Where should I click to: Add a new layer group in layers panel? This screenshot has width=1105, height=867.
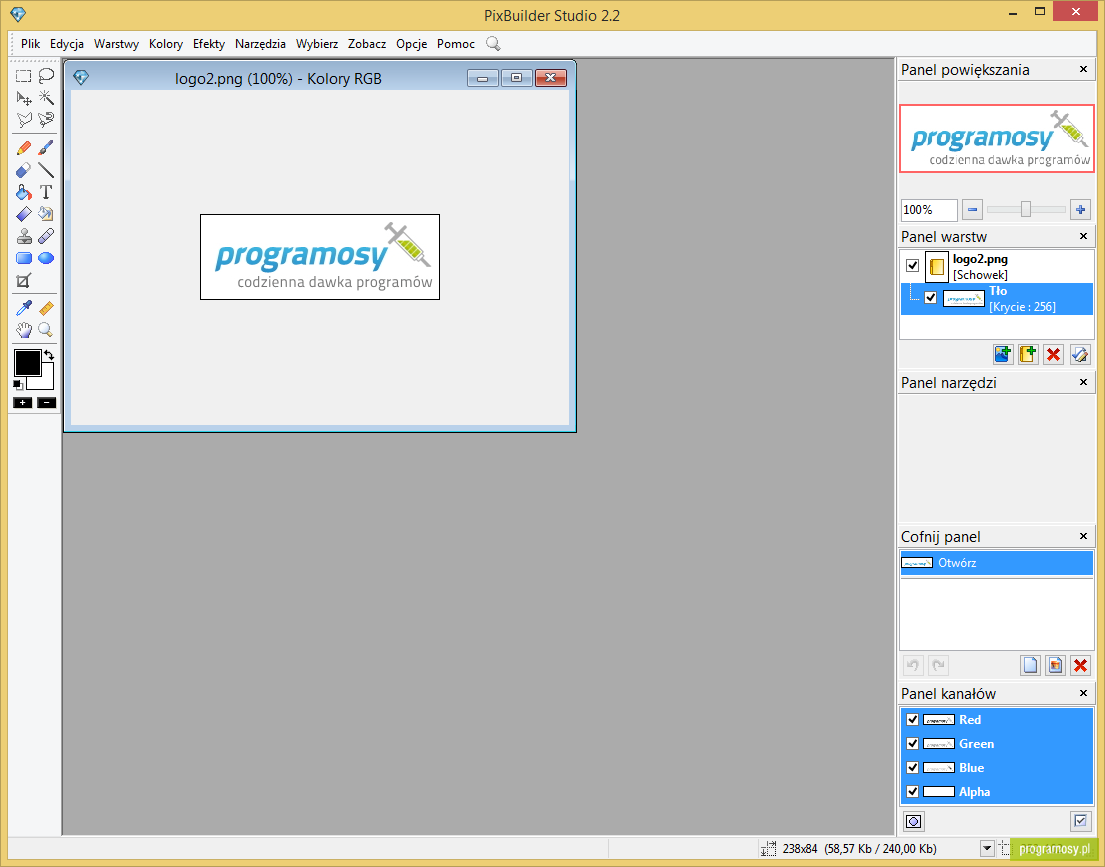coord(1028,354)
